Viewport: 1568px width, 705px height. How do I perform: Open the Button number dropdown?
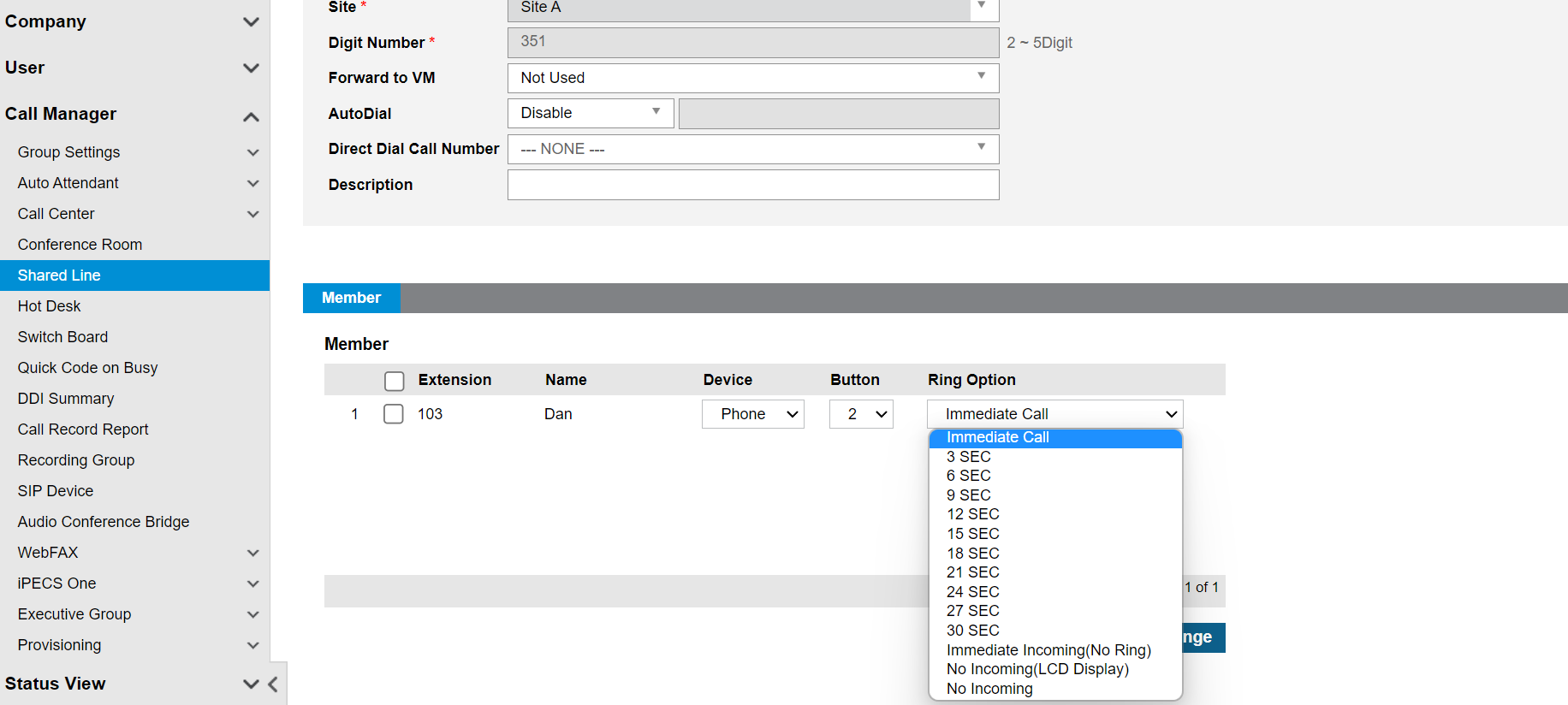[860, 414]
